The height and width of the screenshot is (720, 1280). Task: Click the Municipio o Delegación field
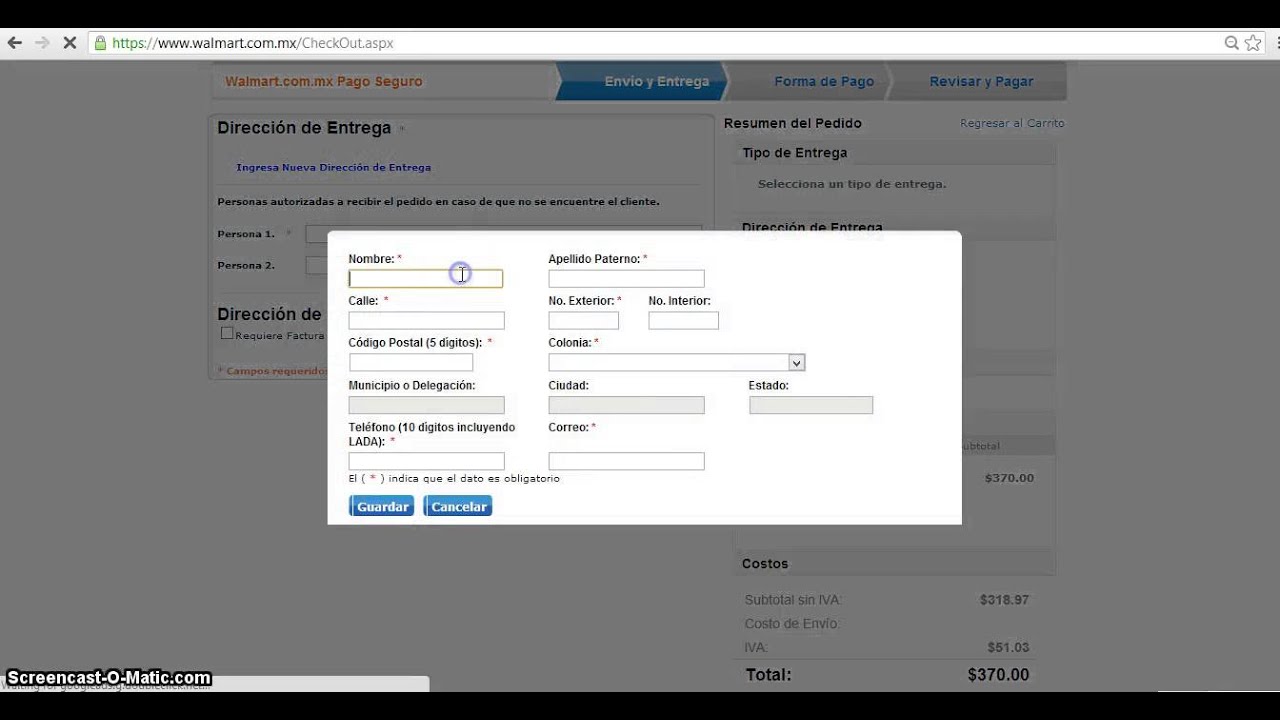click(426, 405)
